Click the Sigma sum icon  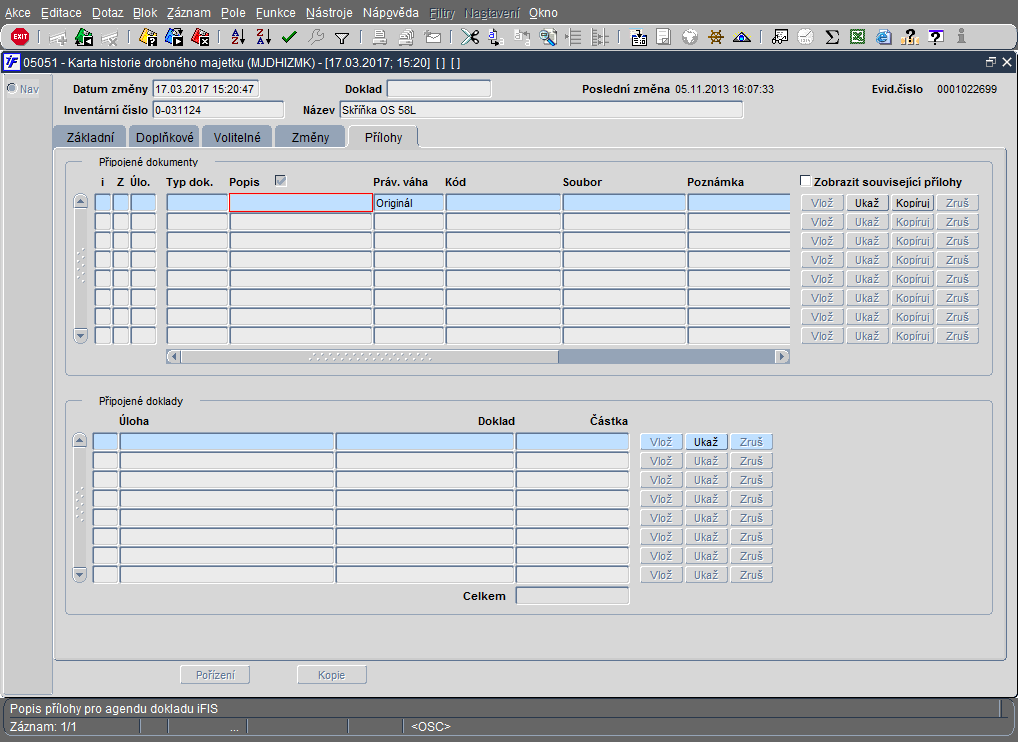point(831,37)
